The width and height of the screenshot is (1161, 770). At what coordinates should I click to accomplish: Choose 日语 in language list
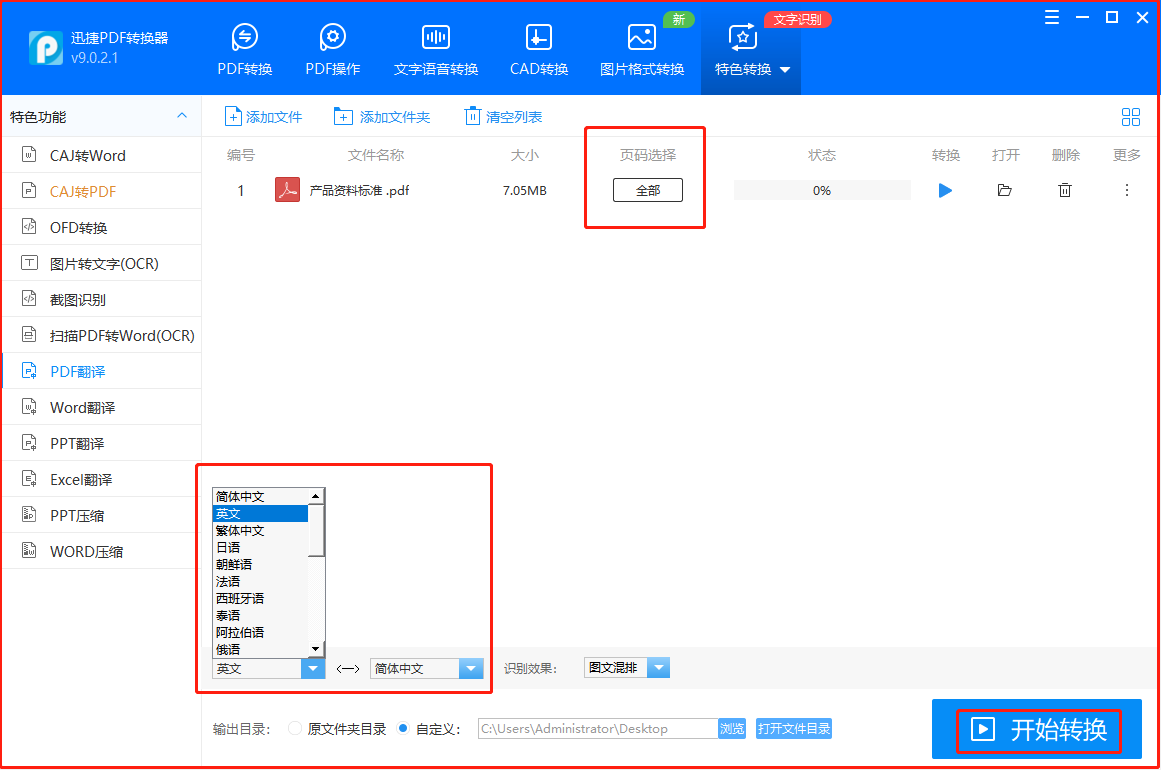(260, 547)
